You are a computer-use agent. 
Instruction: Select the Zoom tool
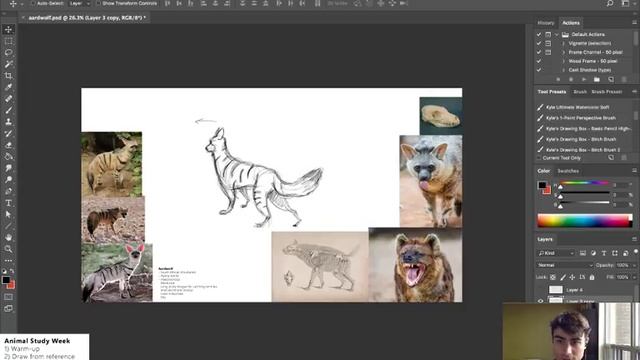pyautogui.click(x=8, y=249)
